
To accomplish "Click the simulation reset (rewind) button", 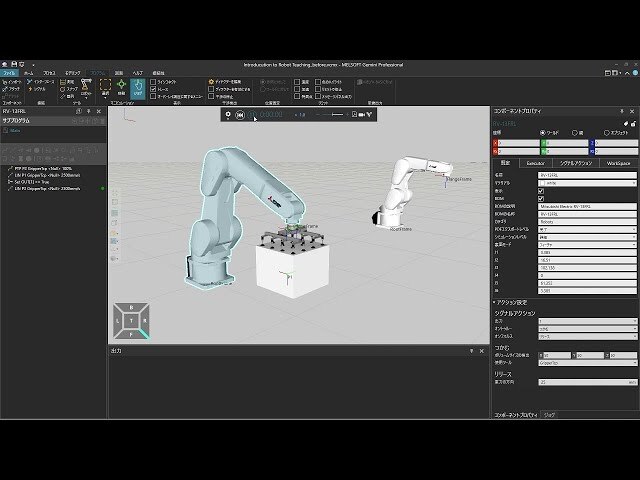I will tap(240, 115).
